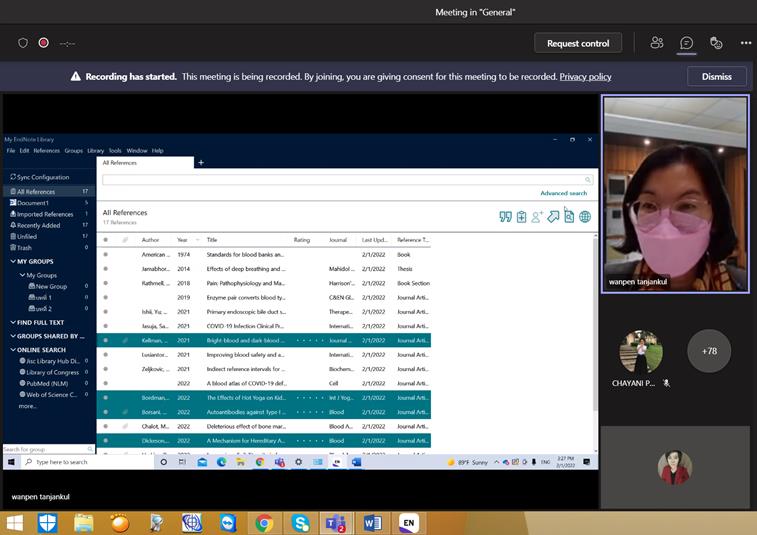Open TeamViewer icon in outer taskbar
The image size is (757, 535).
(x=228, y=523)
